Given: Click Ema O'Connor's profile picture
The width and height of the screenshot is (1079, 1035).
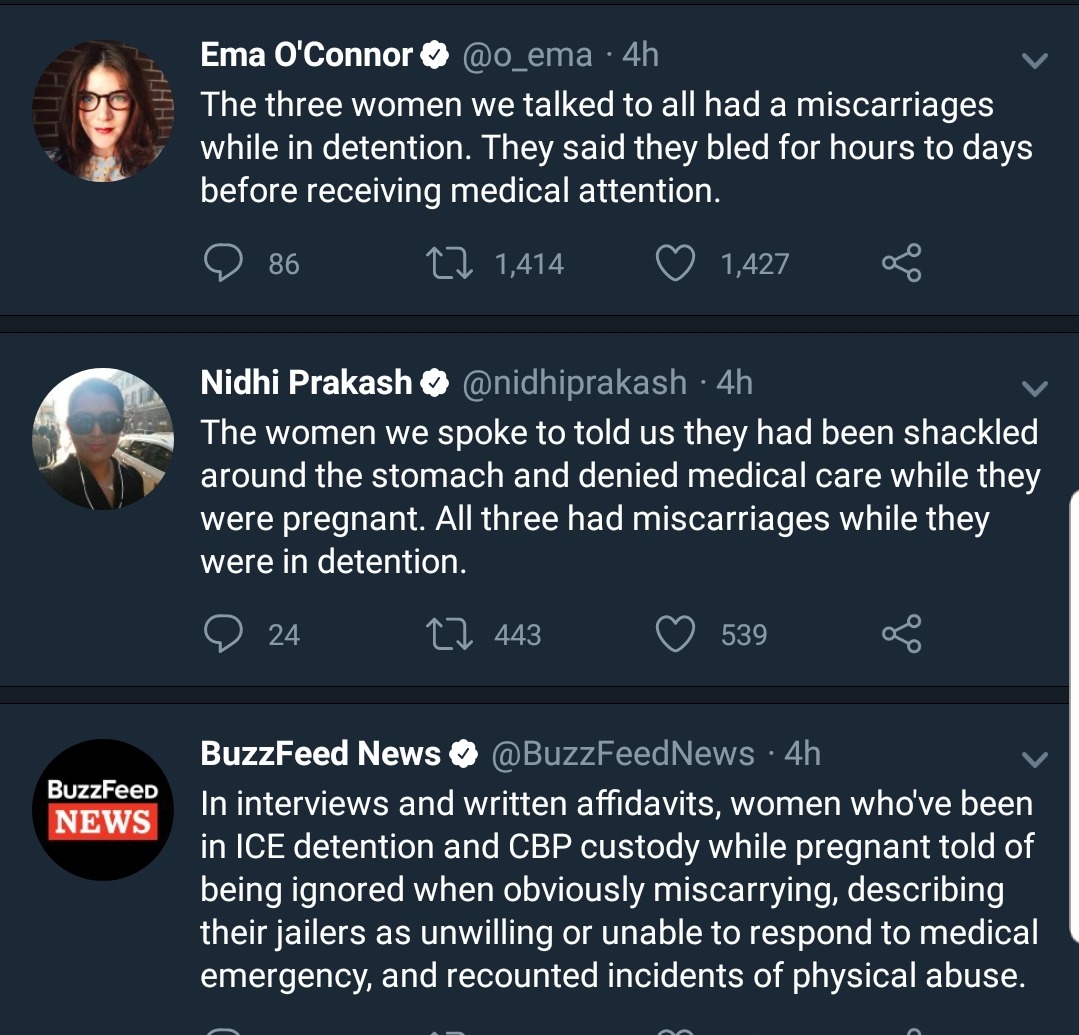Looking at the screenshot, I should 103,111.
